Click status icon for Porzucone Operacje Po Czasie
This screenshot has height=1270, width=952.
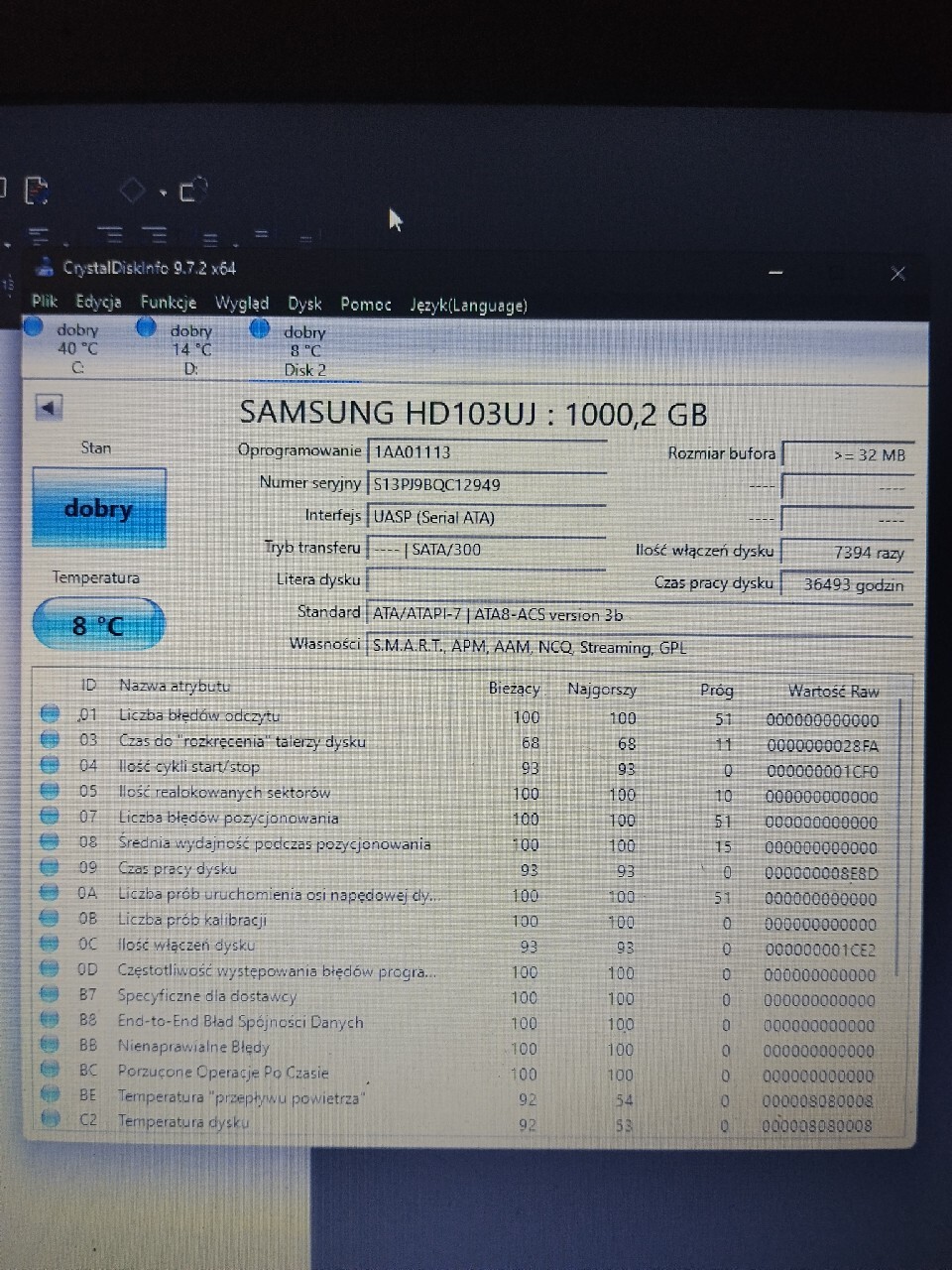[x=50, y=1070]
